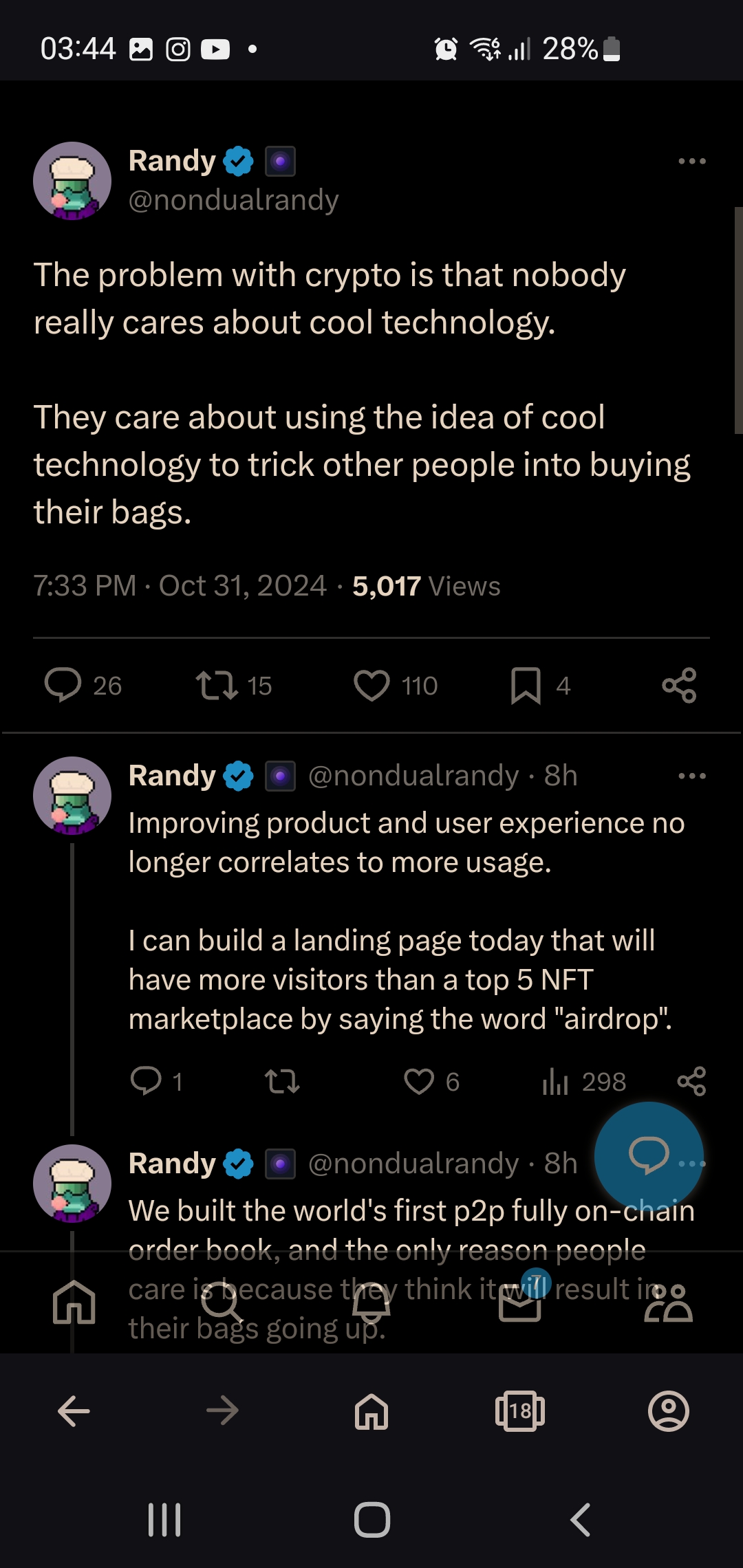Open notifications bell in the X navigation

[x=371, y=1303]
